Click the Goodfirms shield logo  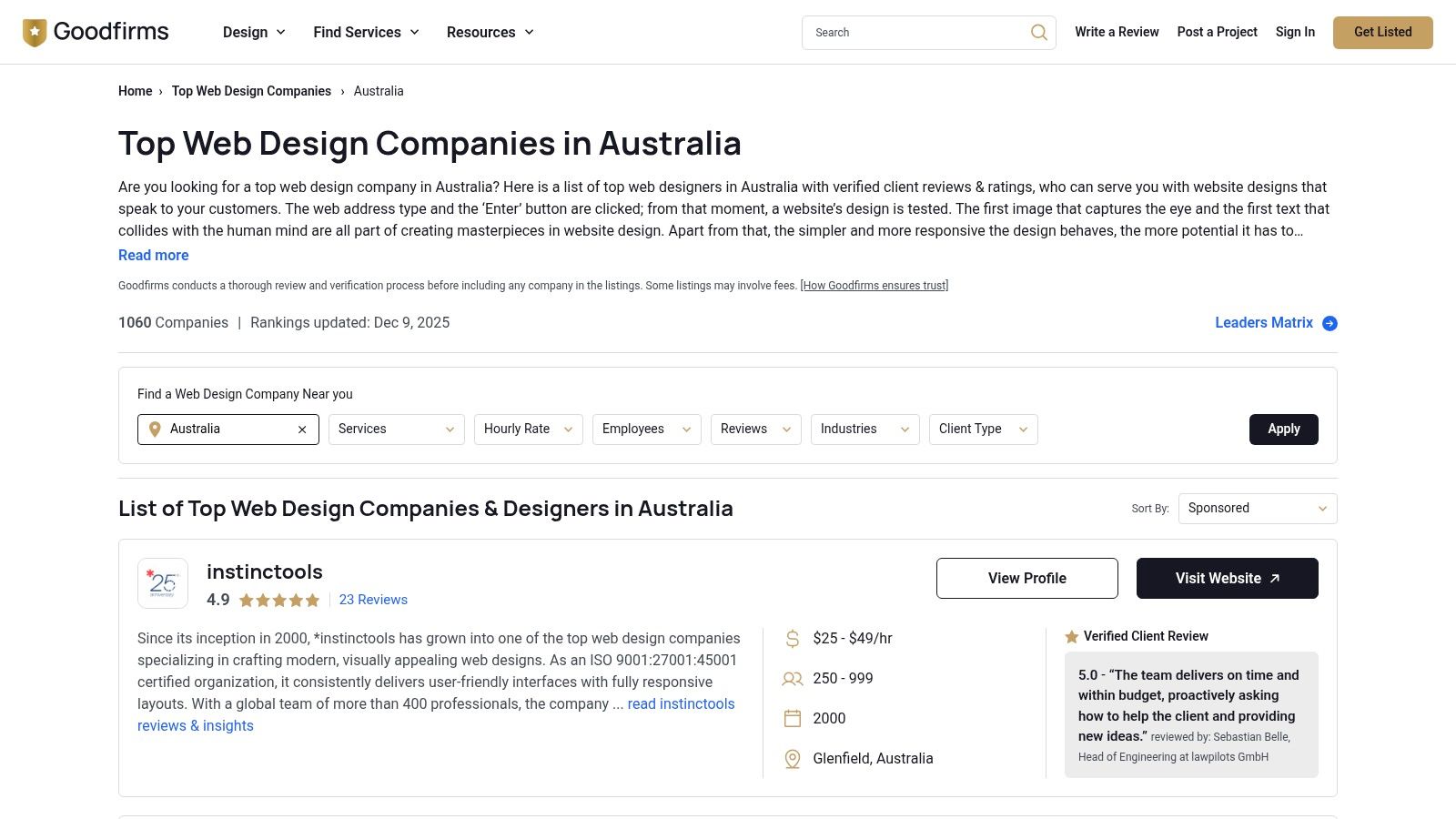[x=35, y=33]
